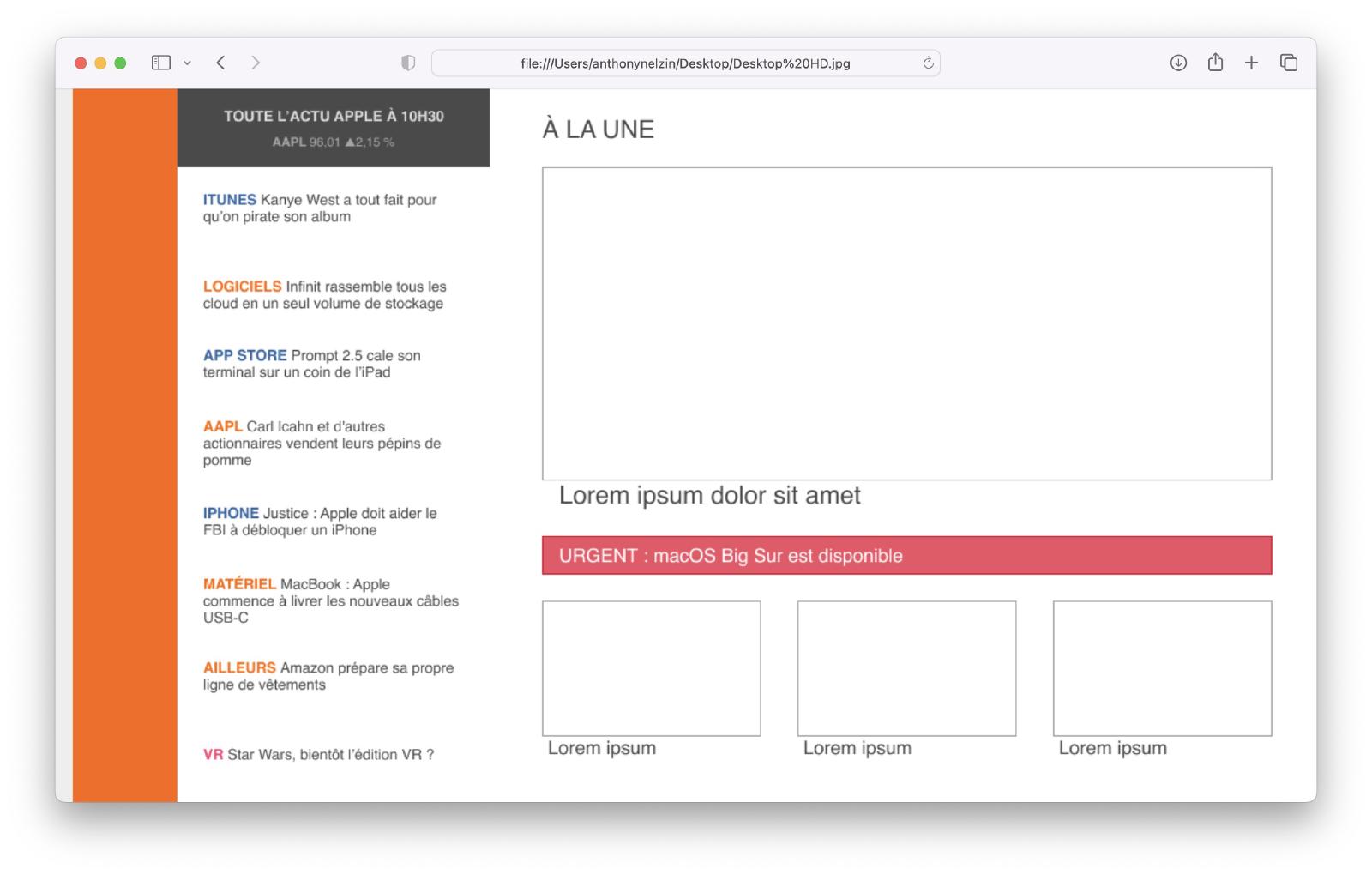Show the downloads list
This screenshot has height=875, width=1372.
click(x=1178, y=63)
